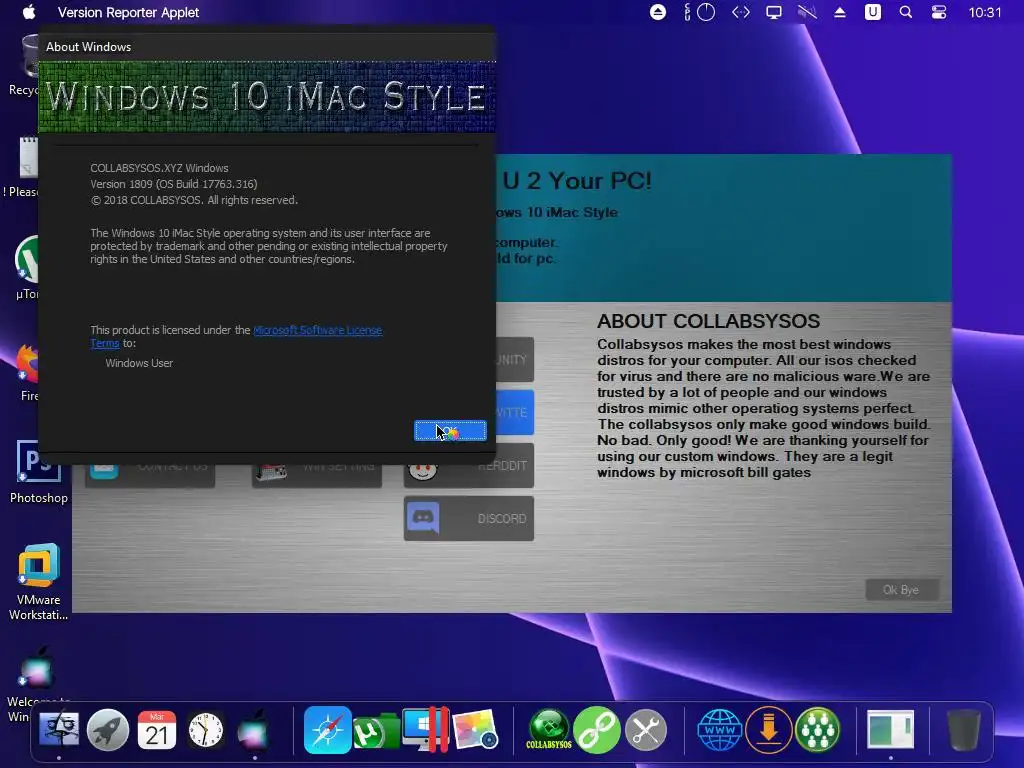Launch the Launchpad rocket in dock
Image resolution: width=1024 pixels, height=768 pixels.
[108, 729]
